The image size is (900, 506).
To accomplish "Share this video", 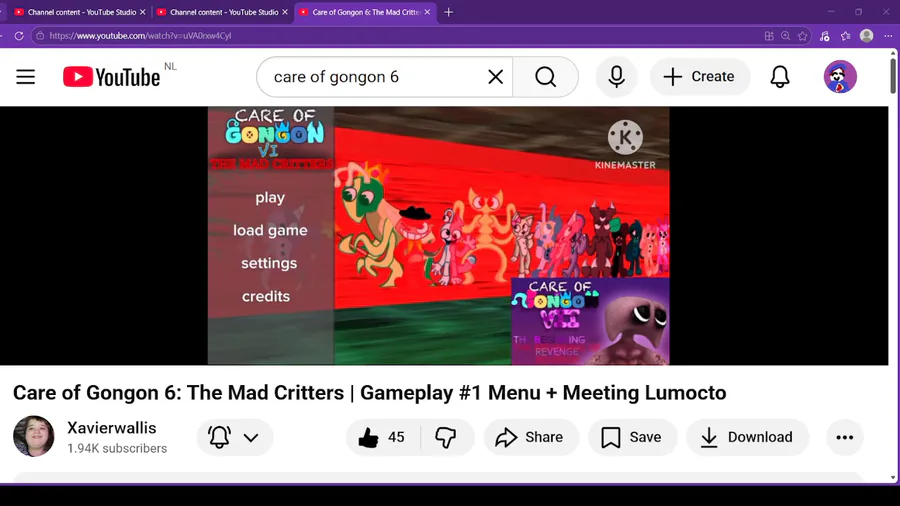I will tap(531, 437).
